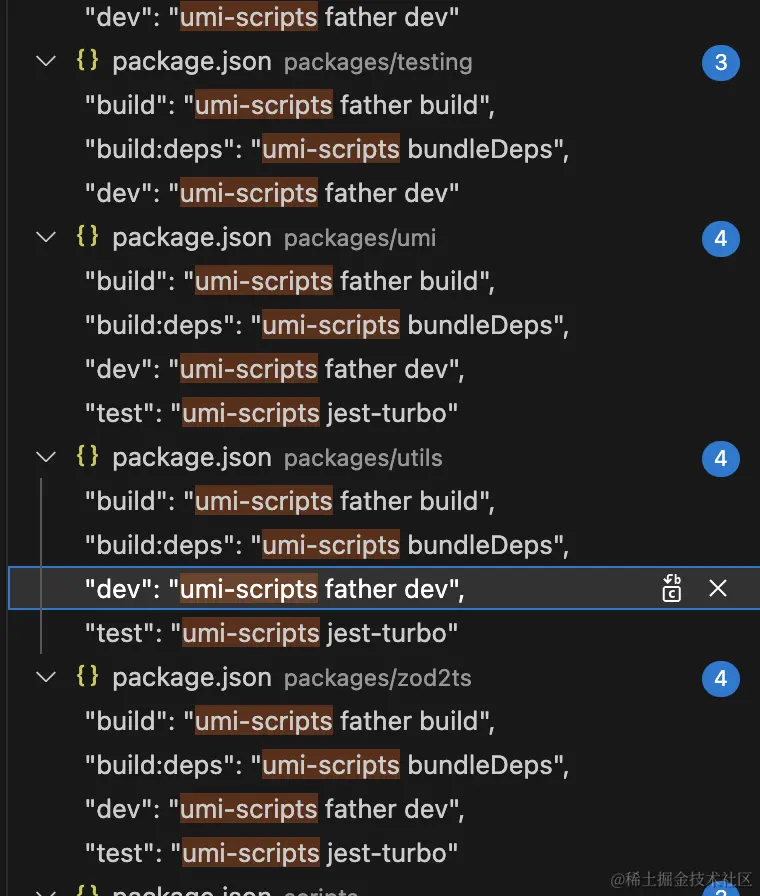Open the package.json file entry in packages/zod2ts
The height and width of the screenshot is (896, 760).
coord(191,678)
